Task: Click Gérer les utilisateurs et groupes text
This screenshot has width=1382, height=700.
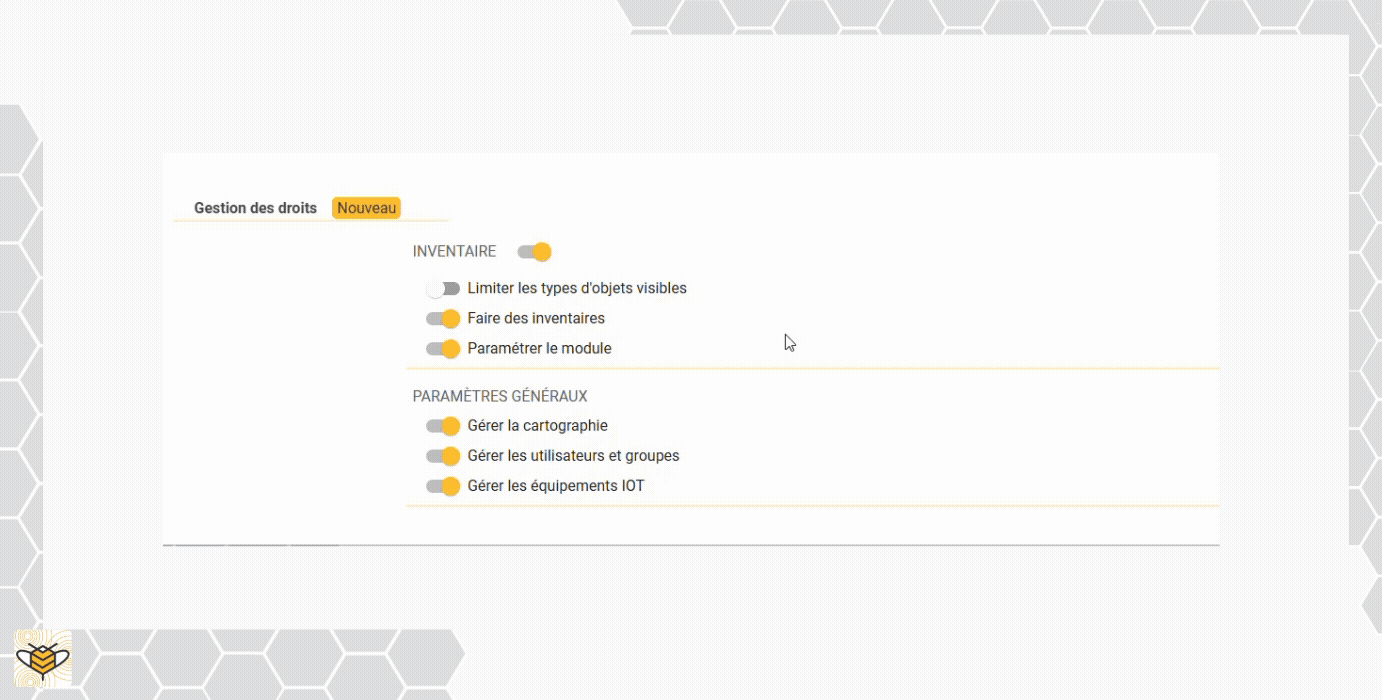Action: pos(573,455)
